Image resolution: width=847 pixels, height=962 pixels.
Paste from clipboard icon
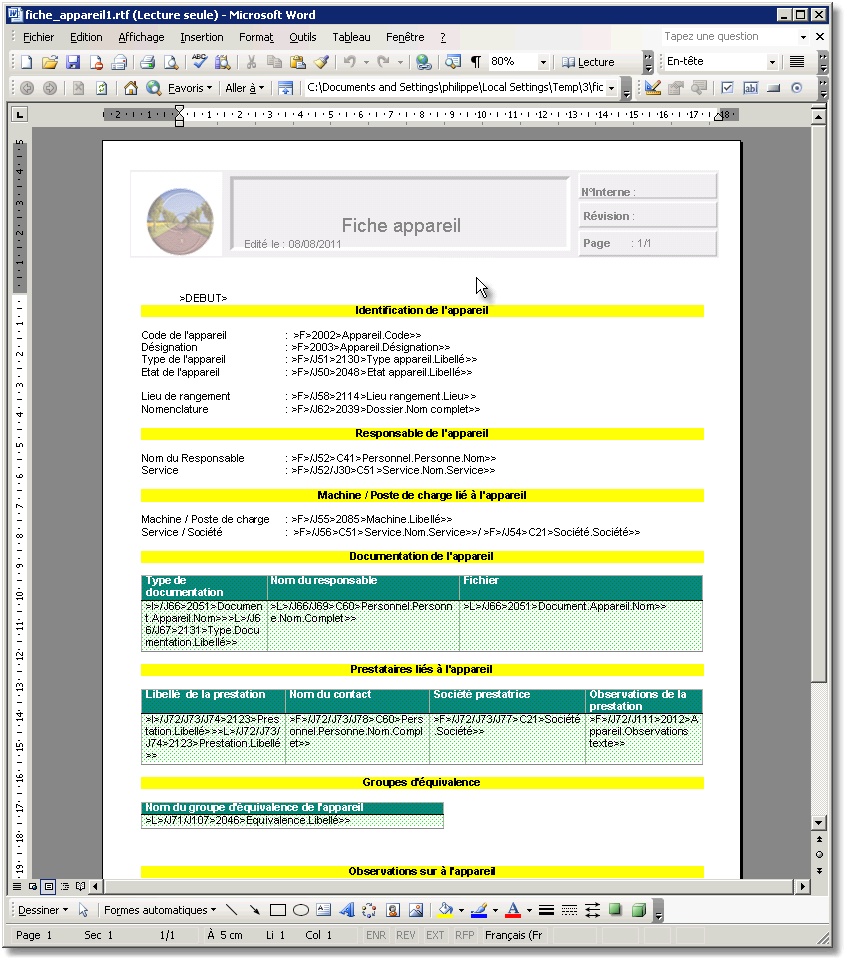click(297, 62)
